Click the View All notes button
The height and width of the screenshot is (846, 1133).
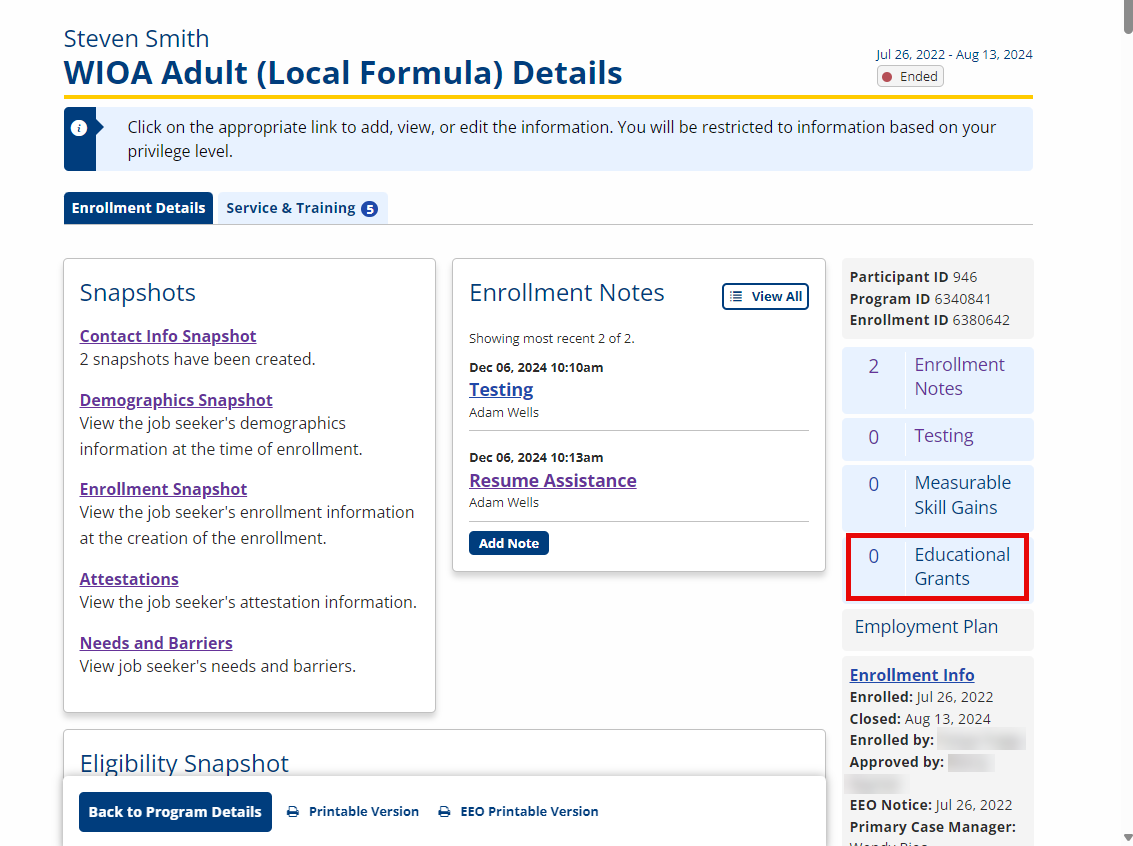coord(765,296)
